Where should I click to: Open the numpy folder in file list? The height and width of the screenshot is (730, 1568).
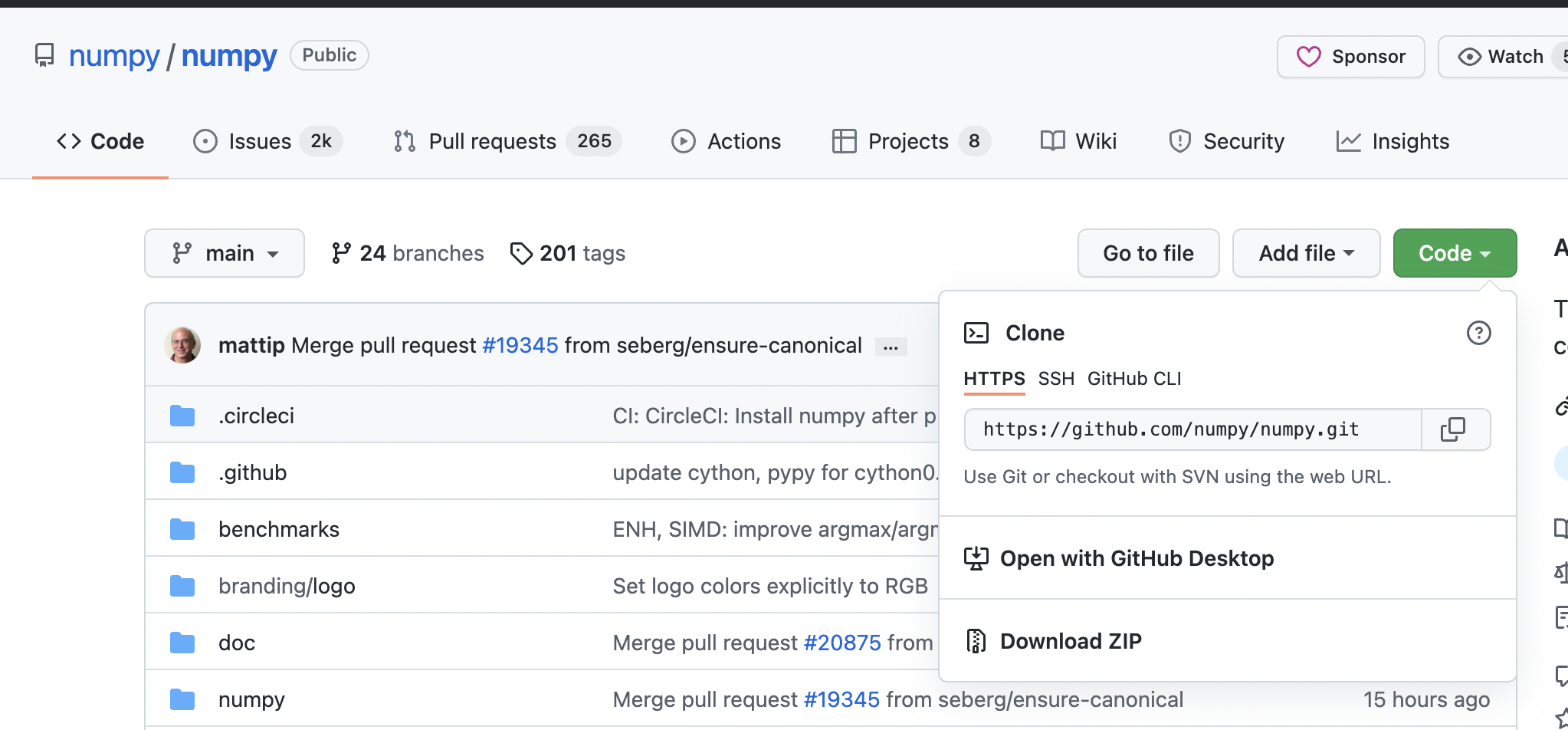tap(251, 699)
